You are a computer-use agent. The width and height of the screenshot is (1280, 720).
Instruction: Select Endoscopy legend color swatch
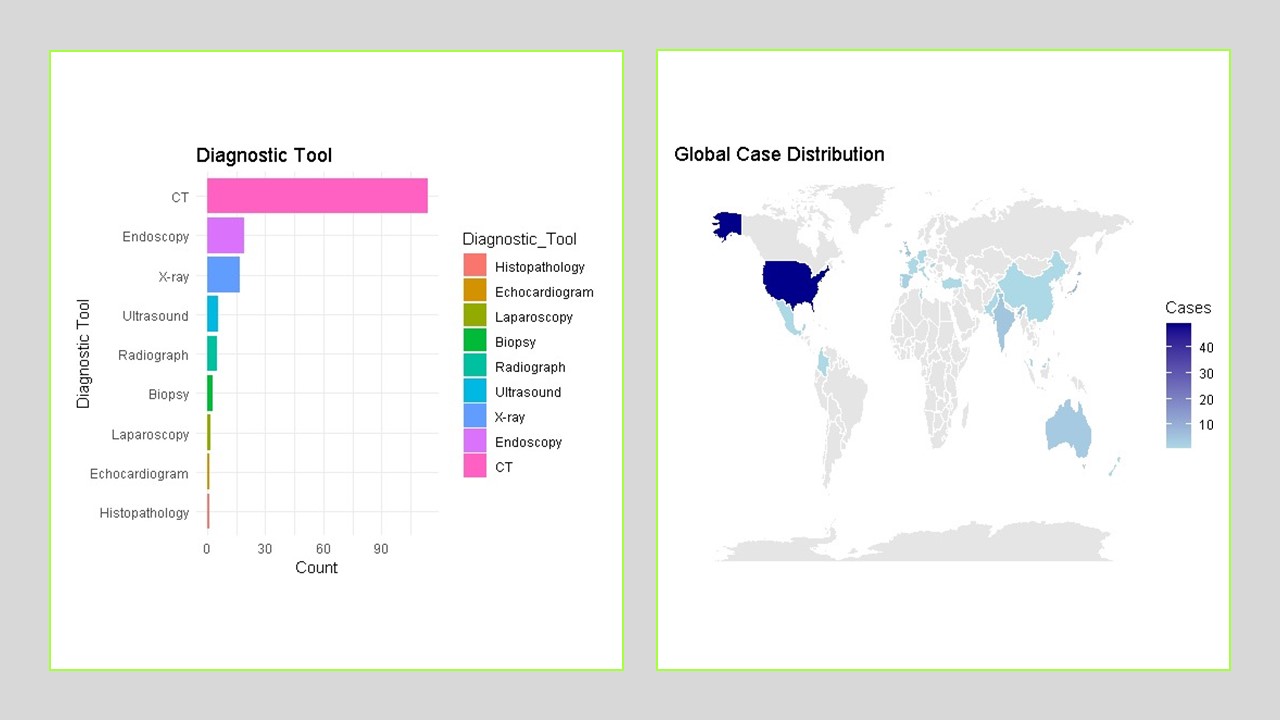coord(475,441)
